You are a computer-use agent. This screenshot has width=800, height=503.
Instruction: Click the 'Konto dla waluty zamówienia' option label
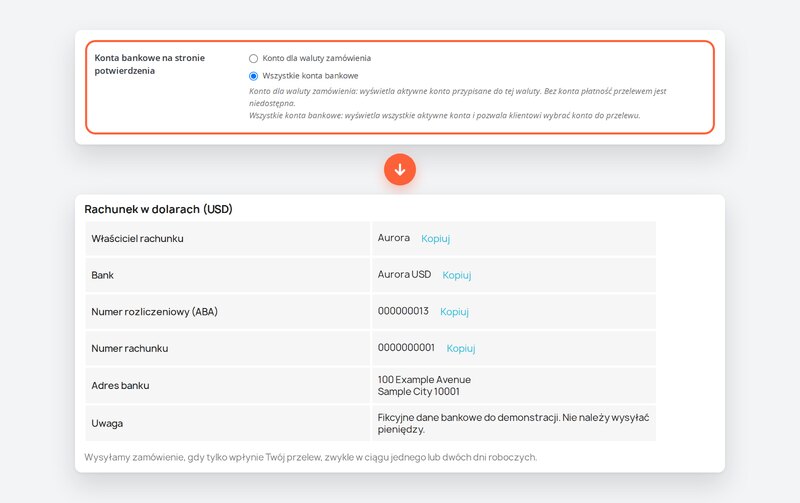click(x=316, y=58)
